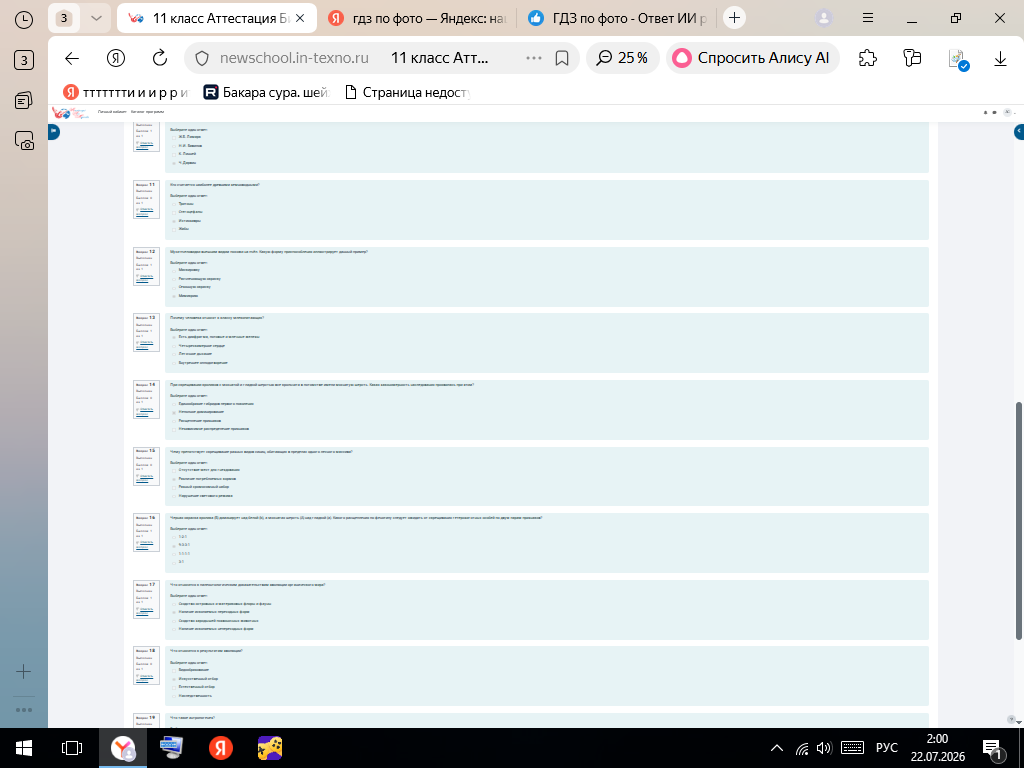Reload the current page
Screen dimensions: 1024x768
point(160,58)
